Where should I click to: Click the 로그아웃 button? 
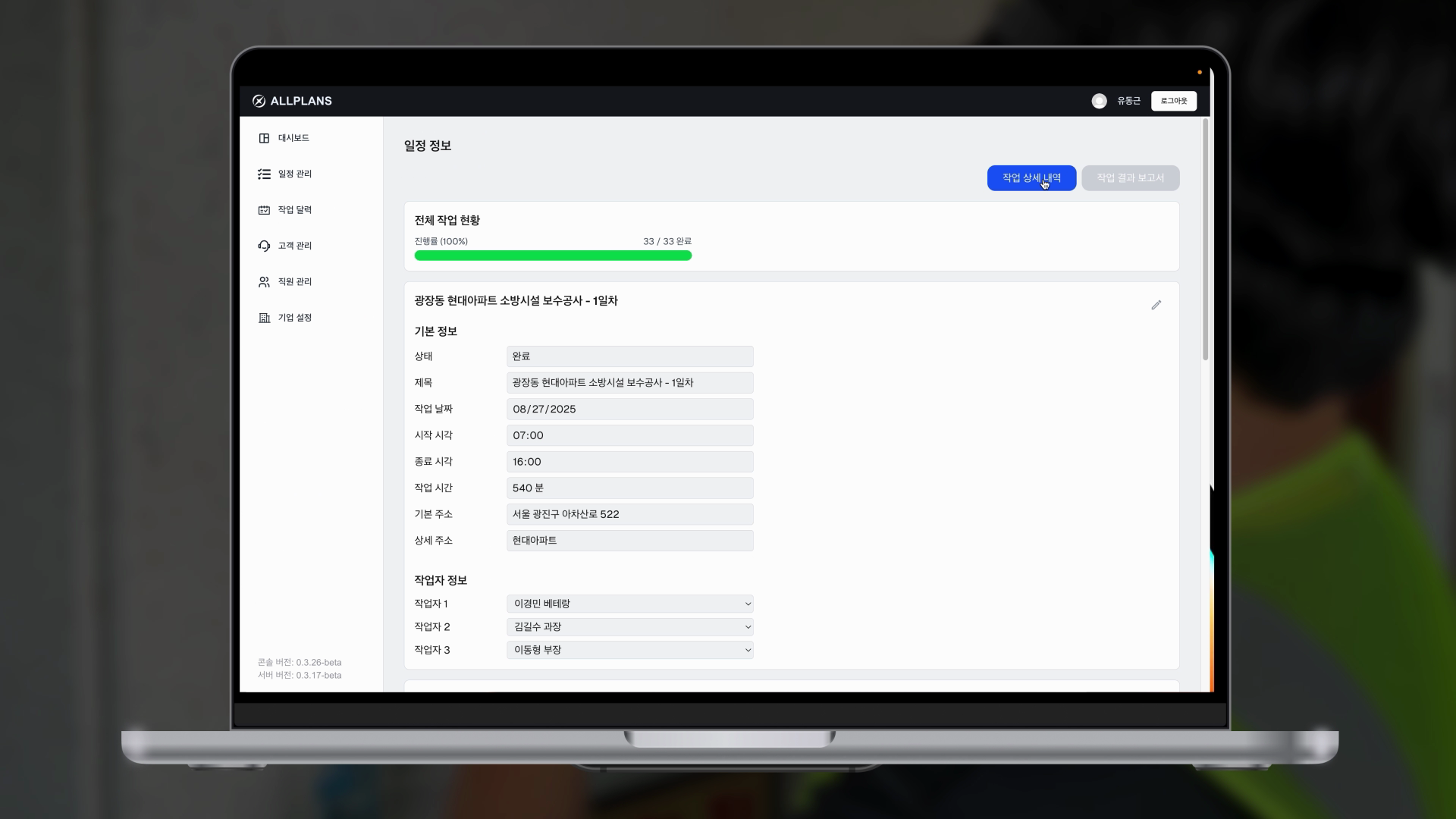(x=1173, y=101)
